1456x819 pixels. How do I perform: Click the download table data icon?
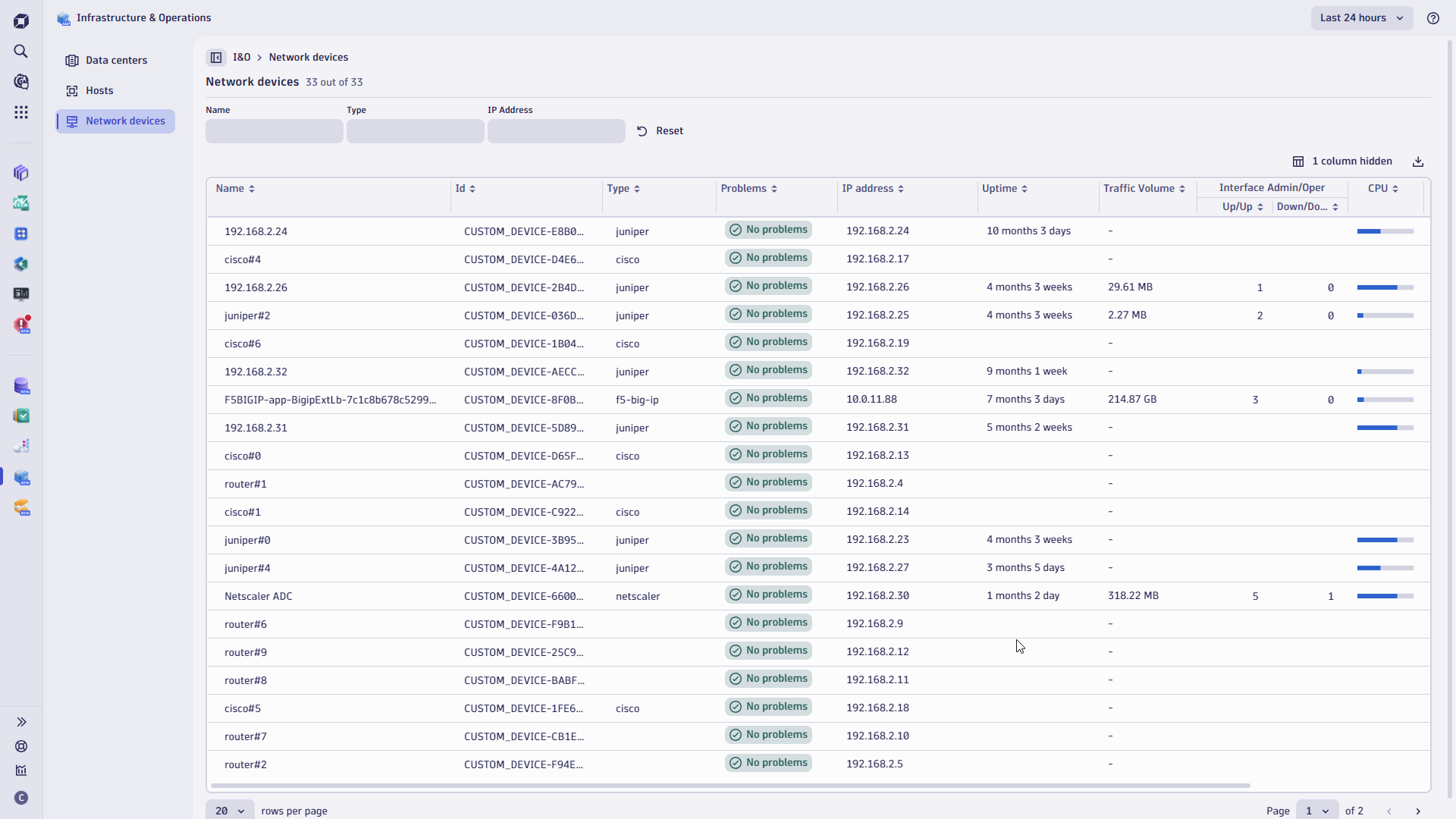coord(1418,162)
